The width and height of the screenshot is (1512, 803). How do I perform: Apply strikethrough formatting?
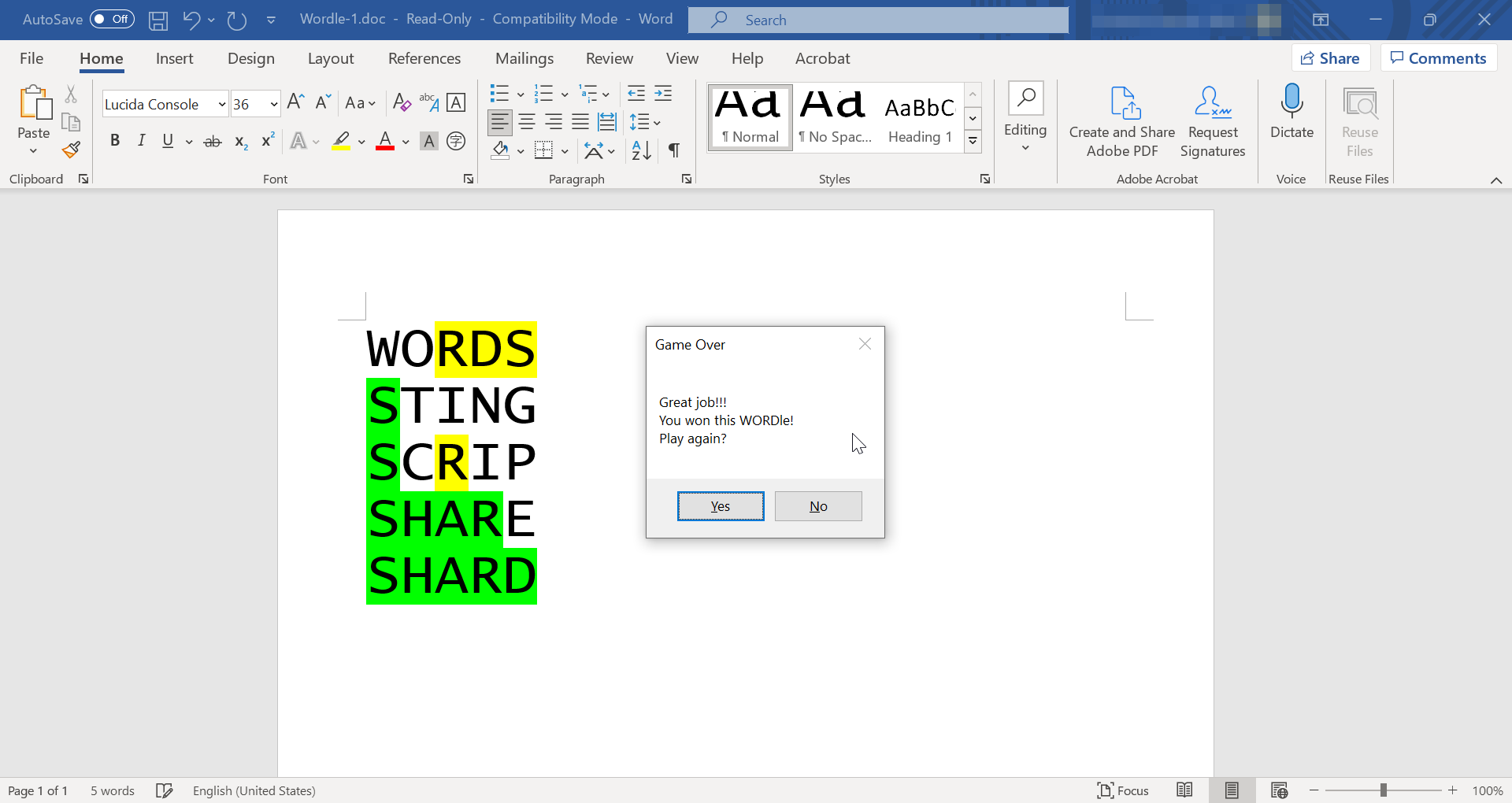pyautogui.click(x=213, y=142)
